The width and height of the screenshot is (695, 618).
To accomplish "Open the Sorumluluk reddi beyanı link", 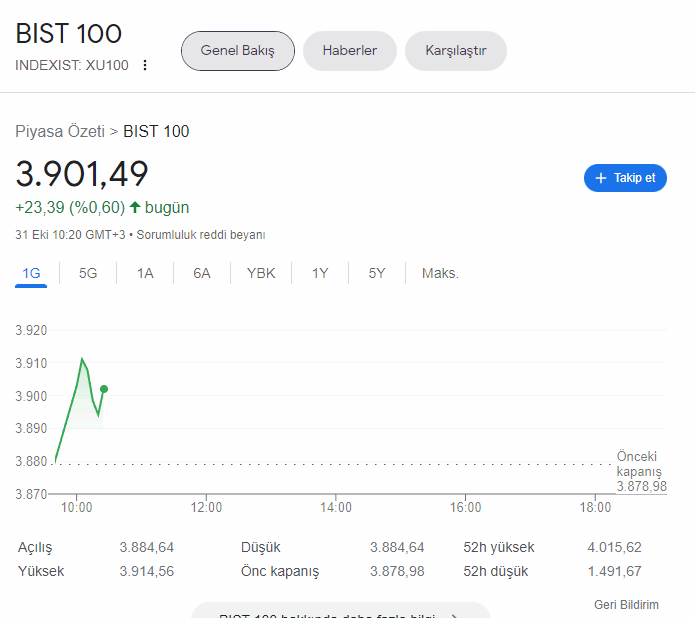I will tap(201, 235).
